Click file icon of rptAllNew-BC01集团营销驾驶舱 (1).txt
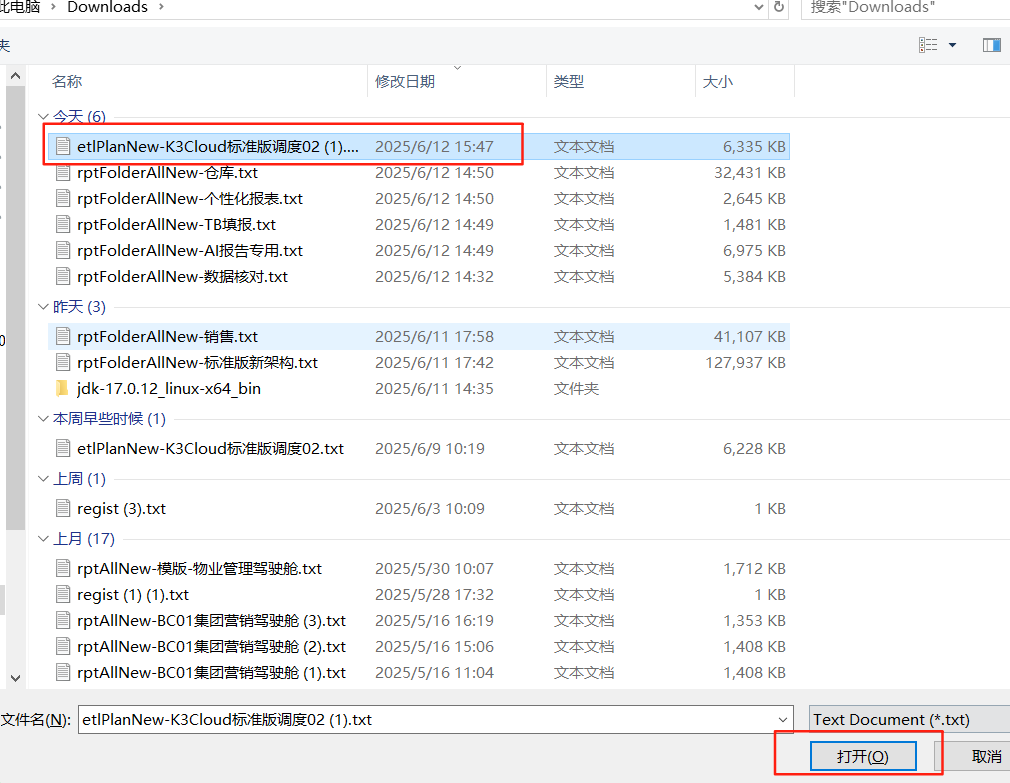The width and height of the screenshot is (1010, 783). pos(63,672)
